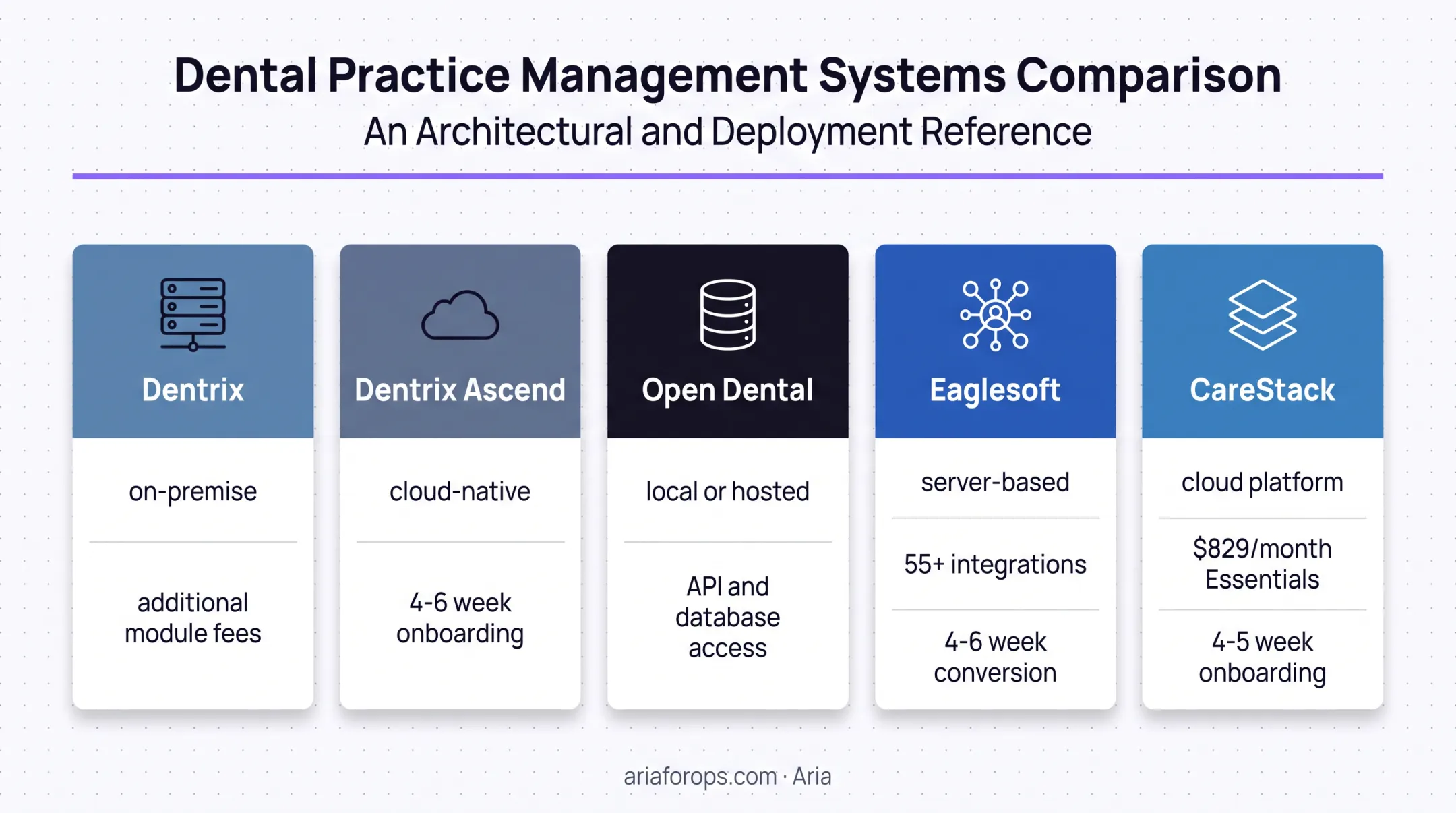Click the network hub icon above Eaglesoft

[995, 315]
